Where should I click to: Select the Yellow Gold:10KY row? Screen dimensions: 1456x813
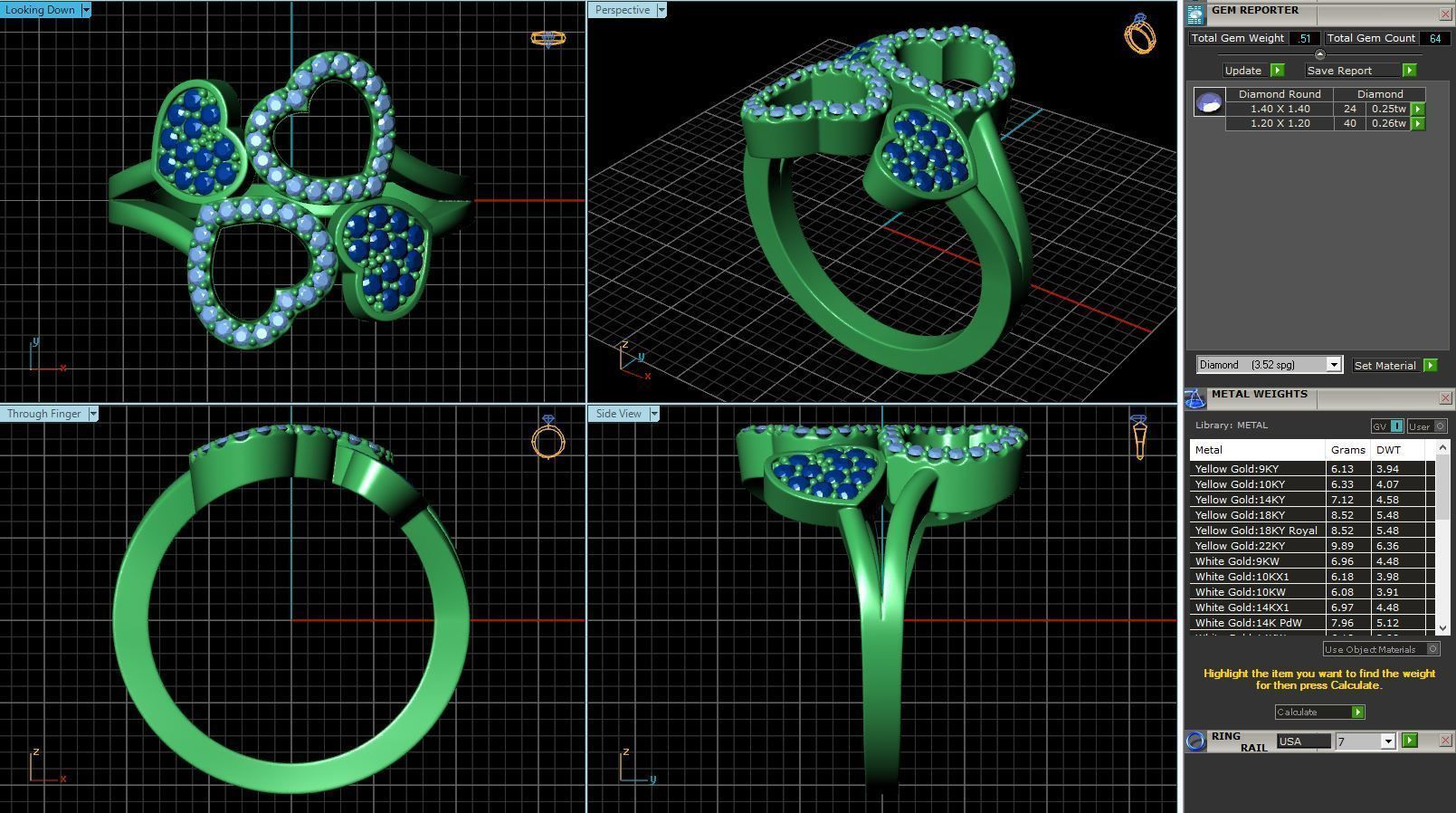coord(1312,484)
